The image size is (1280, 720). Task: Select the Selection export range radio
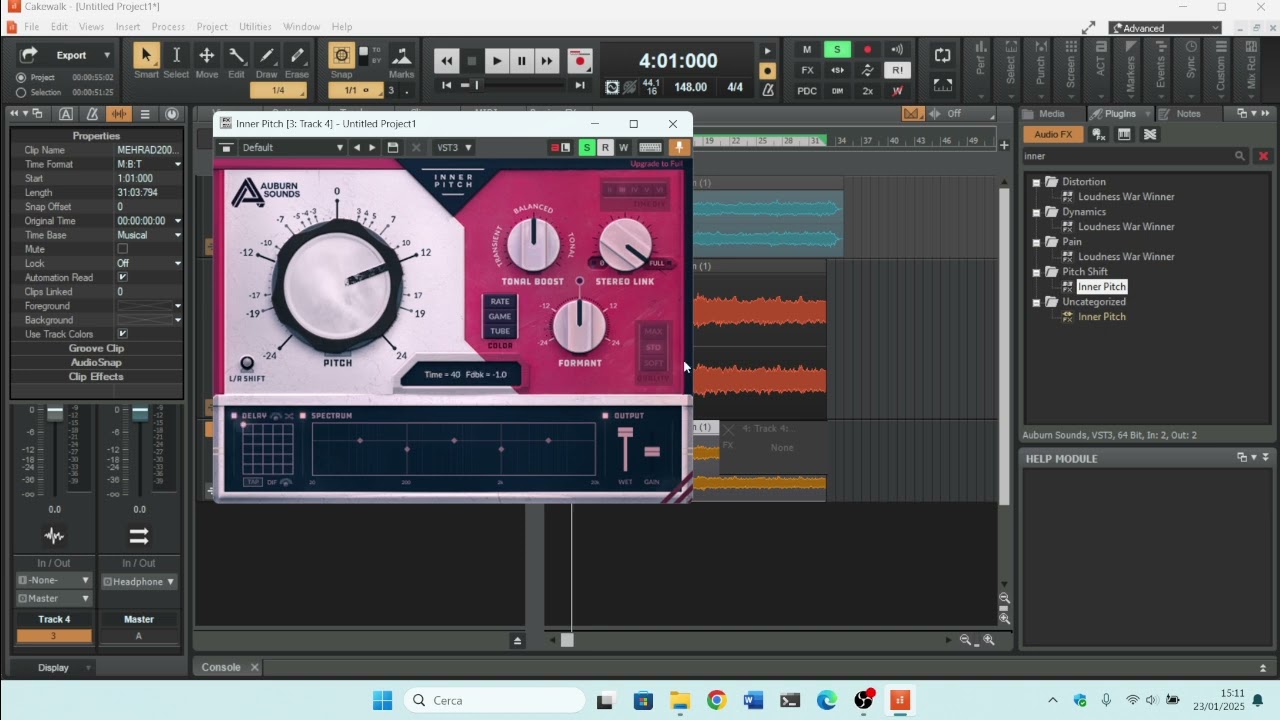point(21,93)
